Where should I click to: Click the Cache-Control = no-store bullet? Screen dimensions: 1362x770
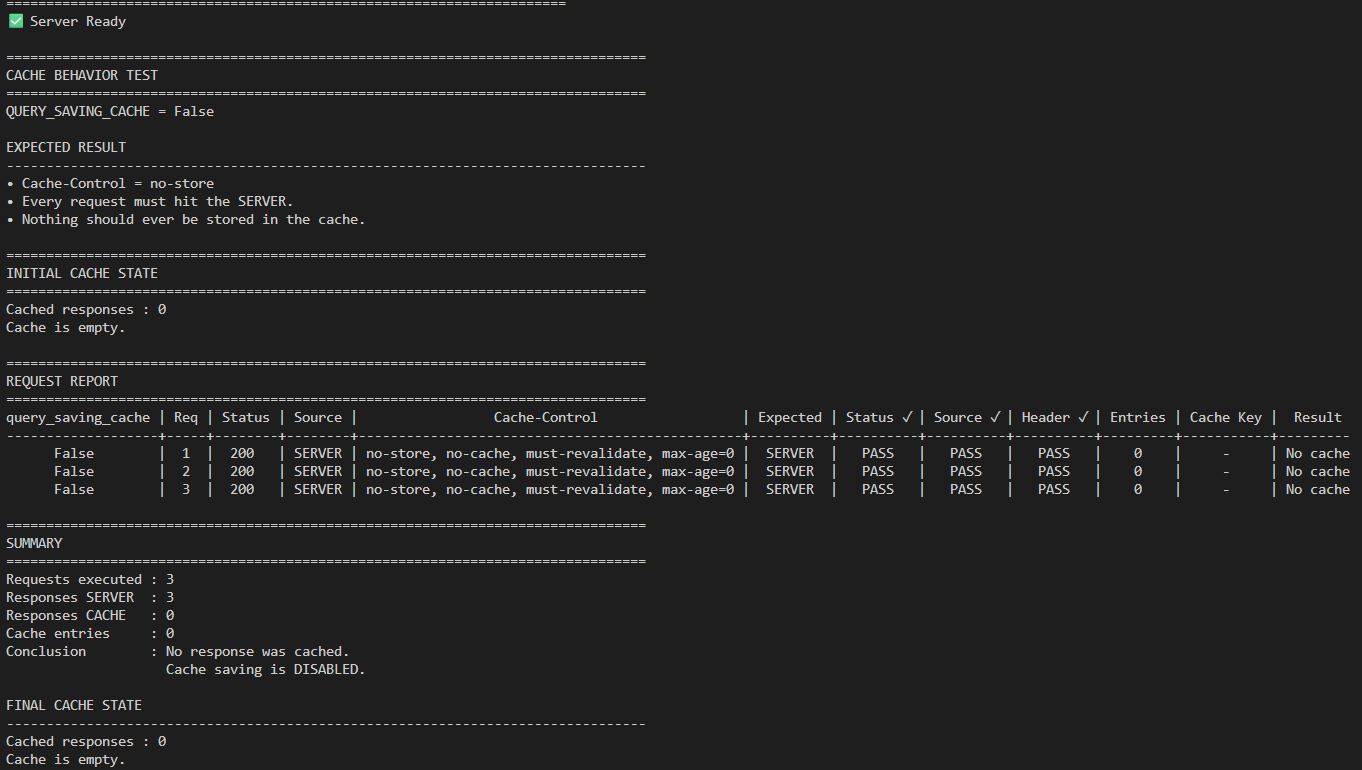pos(110,183)
